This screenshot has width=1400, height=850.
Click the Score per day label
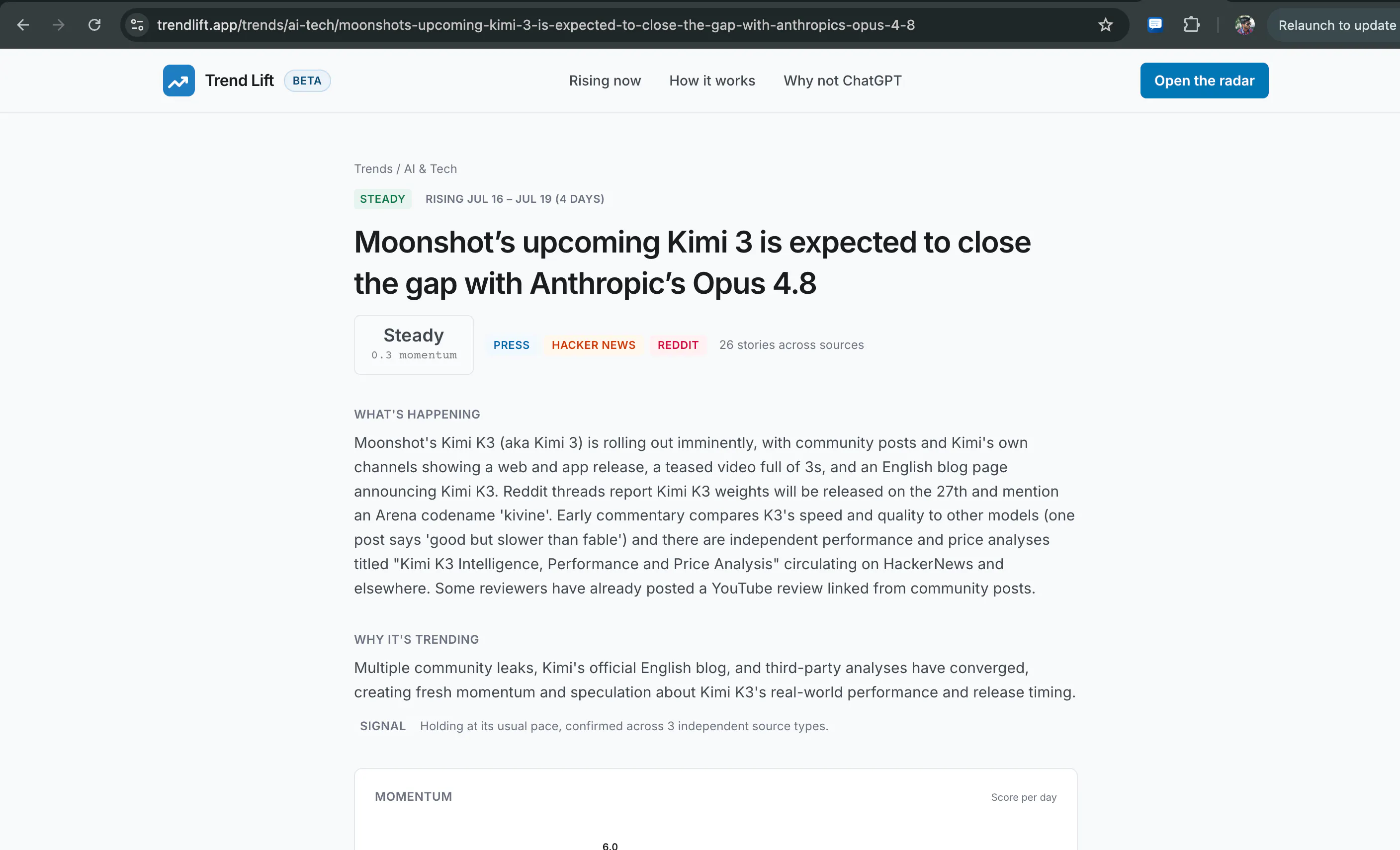1023,797
